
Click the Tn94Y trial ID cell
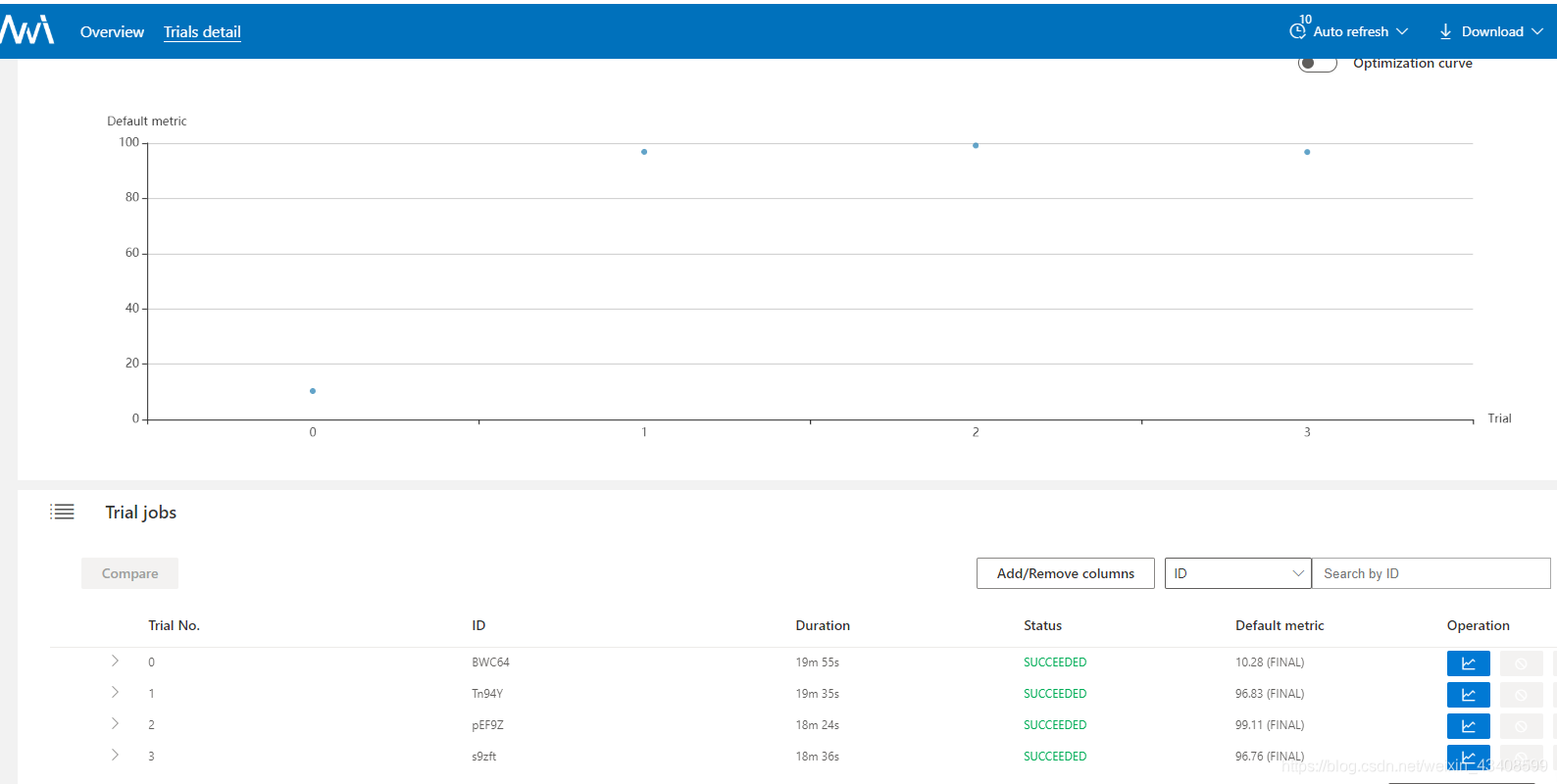[x=487, y=694]
